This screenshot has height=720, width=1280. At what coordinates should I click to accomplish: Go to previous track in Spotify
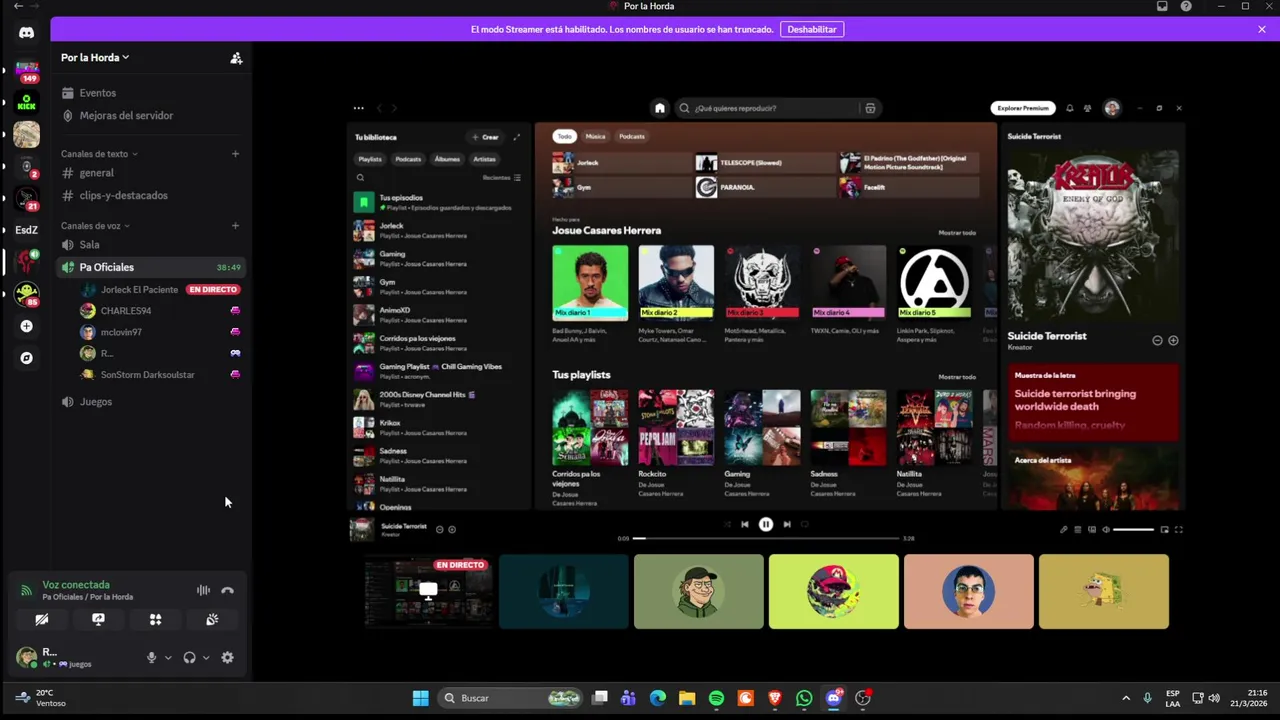coord(744,524)
